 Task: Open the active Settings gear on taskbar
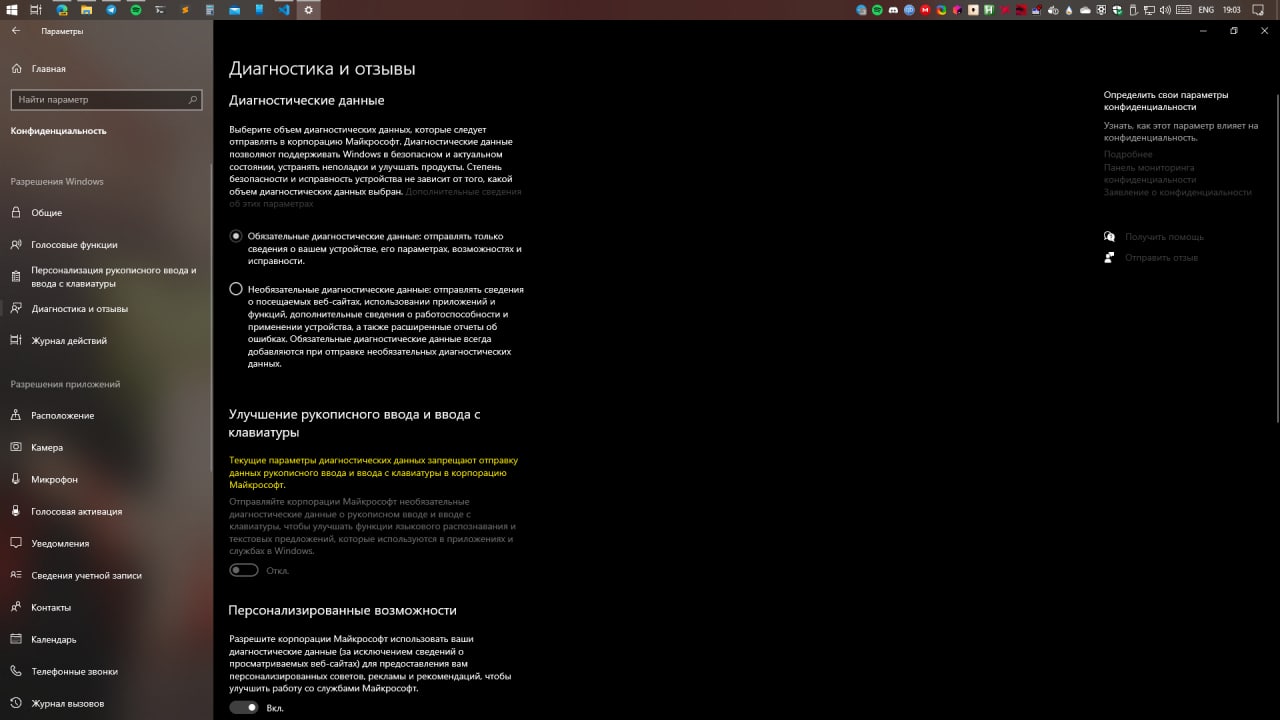(308, 10)
